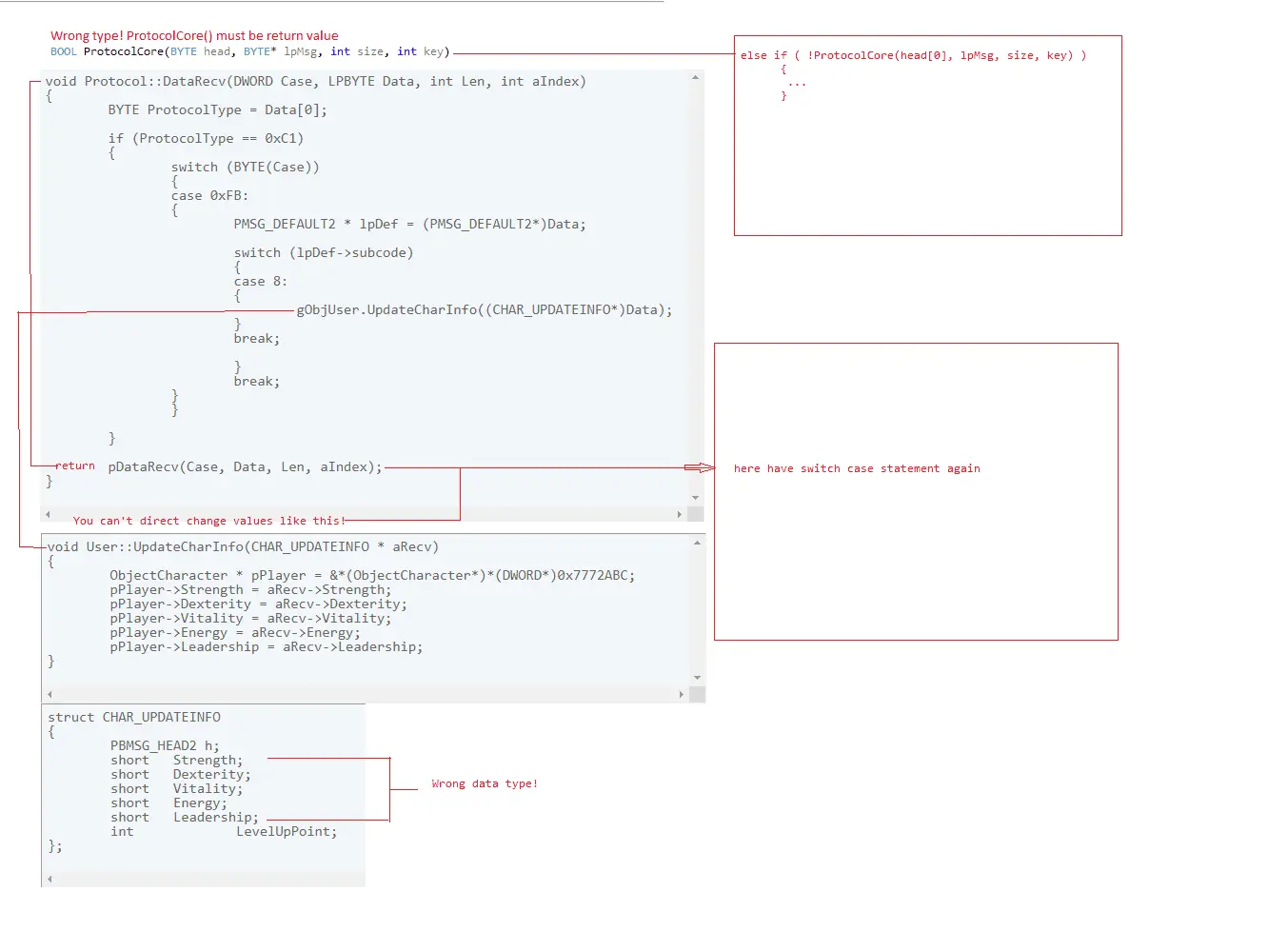Click the down scroll arrow beside the UpdateCharInfo code

click(698, 678)
